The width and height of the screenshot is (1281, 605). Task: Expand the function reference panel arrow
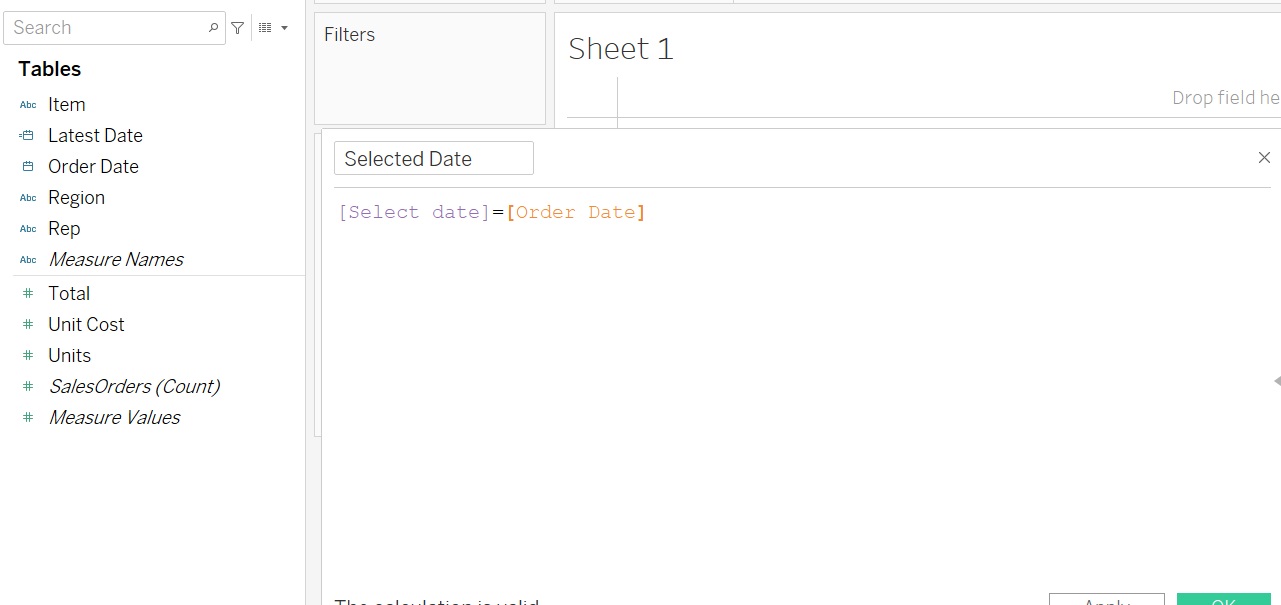(x=1276, y=381)
